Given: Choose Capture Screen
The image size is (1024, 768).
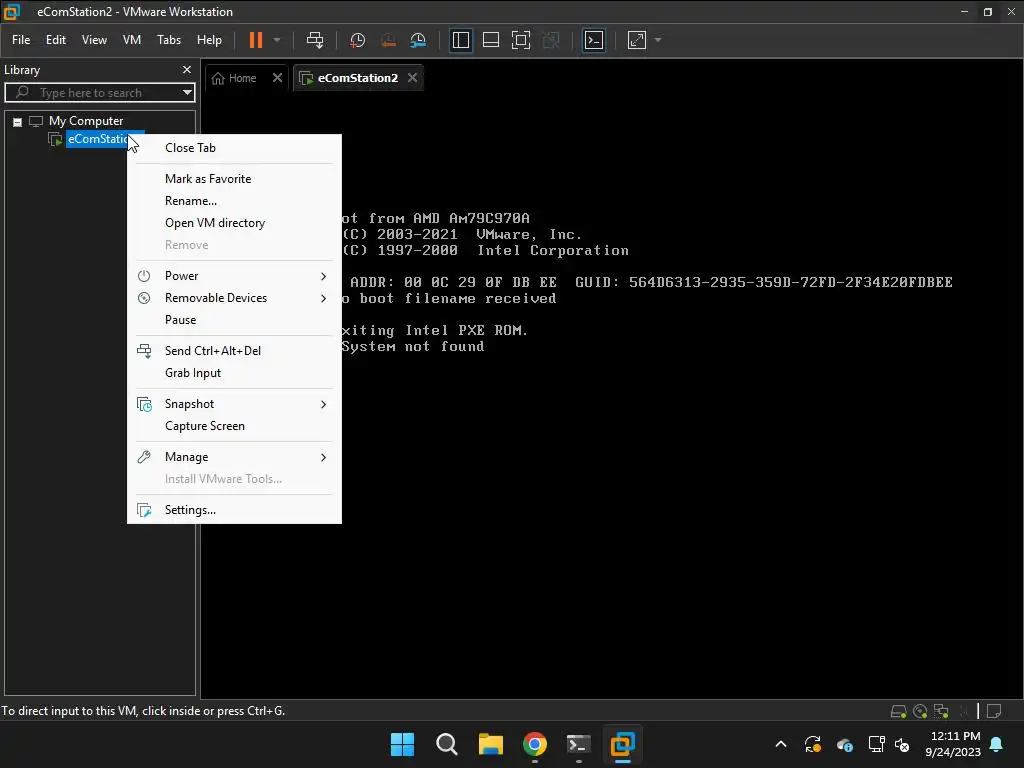Looking at the screenshot, I should [x=234, y=426].
